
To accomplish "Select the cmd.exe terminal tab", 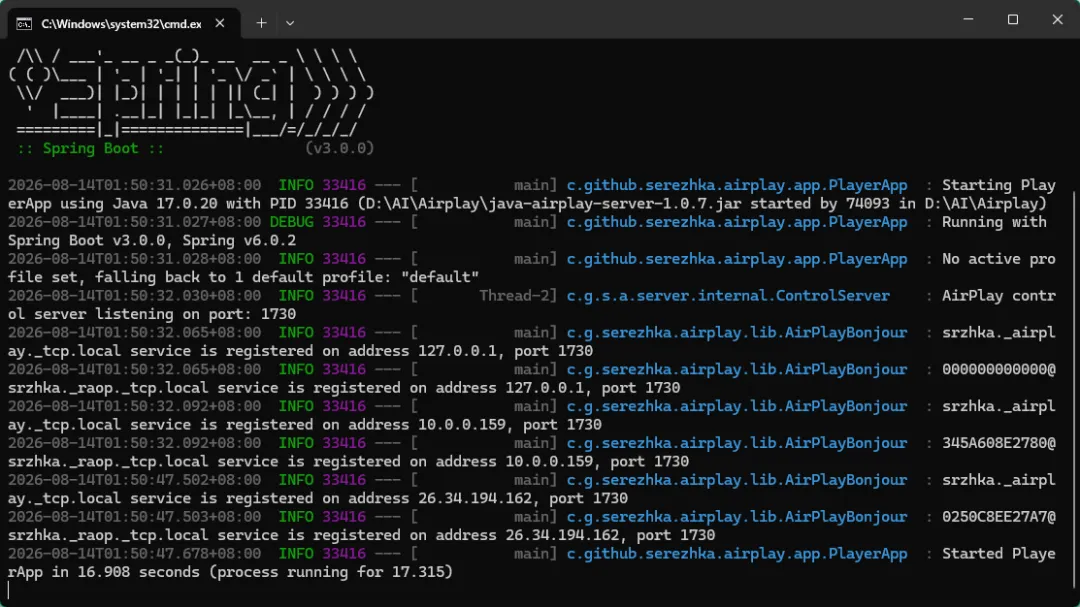I will click(x=124, y=23).
